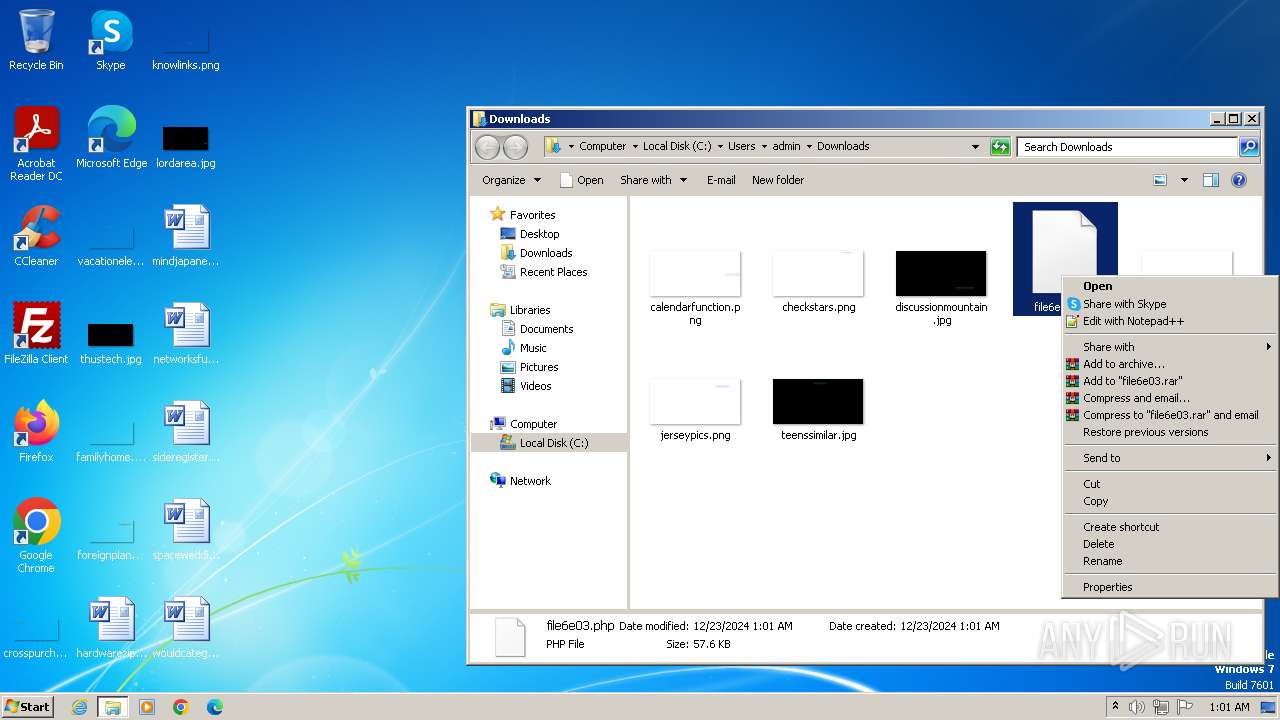Open CCleaner desktop shortcut
1280x720 pixels.
pos(36,236)
